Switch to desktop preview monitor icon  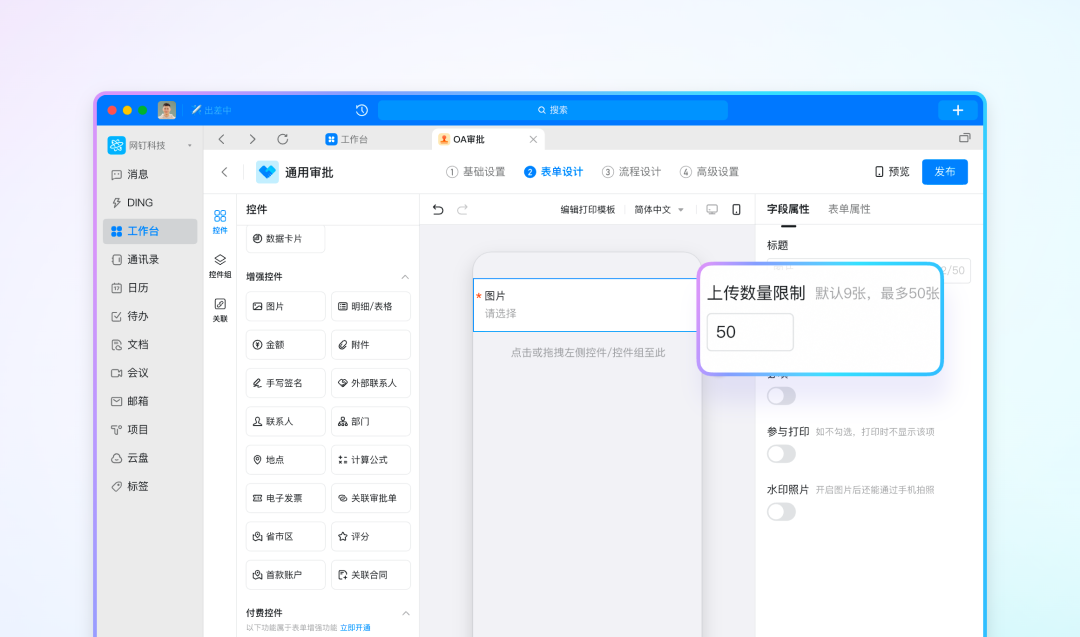click(712, 210)
